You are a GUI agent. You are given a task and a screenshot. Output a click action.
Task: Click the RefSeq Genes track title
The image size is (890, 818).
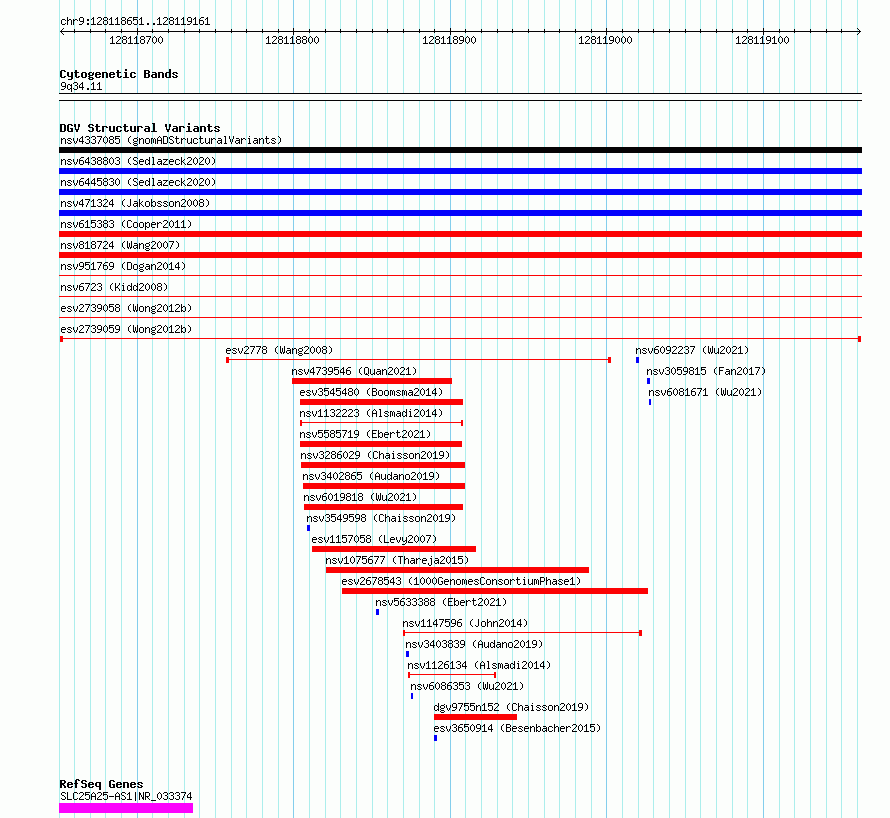point(101,784)
